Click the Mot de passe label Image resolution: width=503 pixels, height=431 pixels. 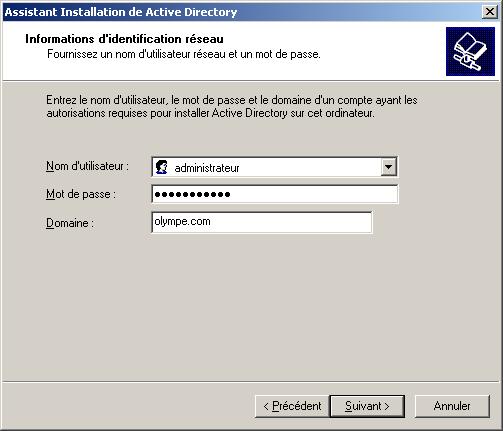click(x=81, y=194)
